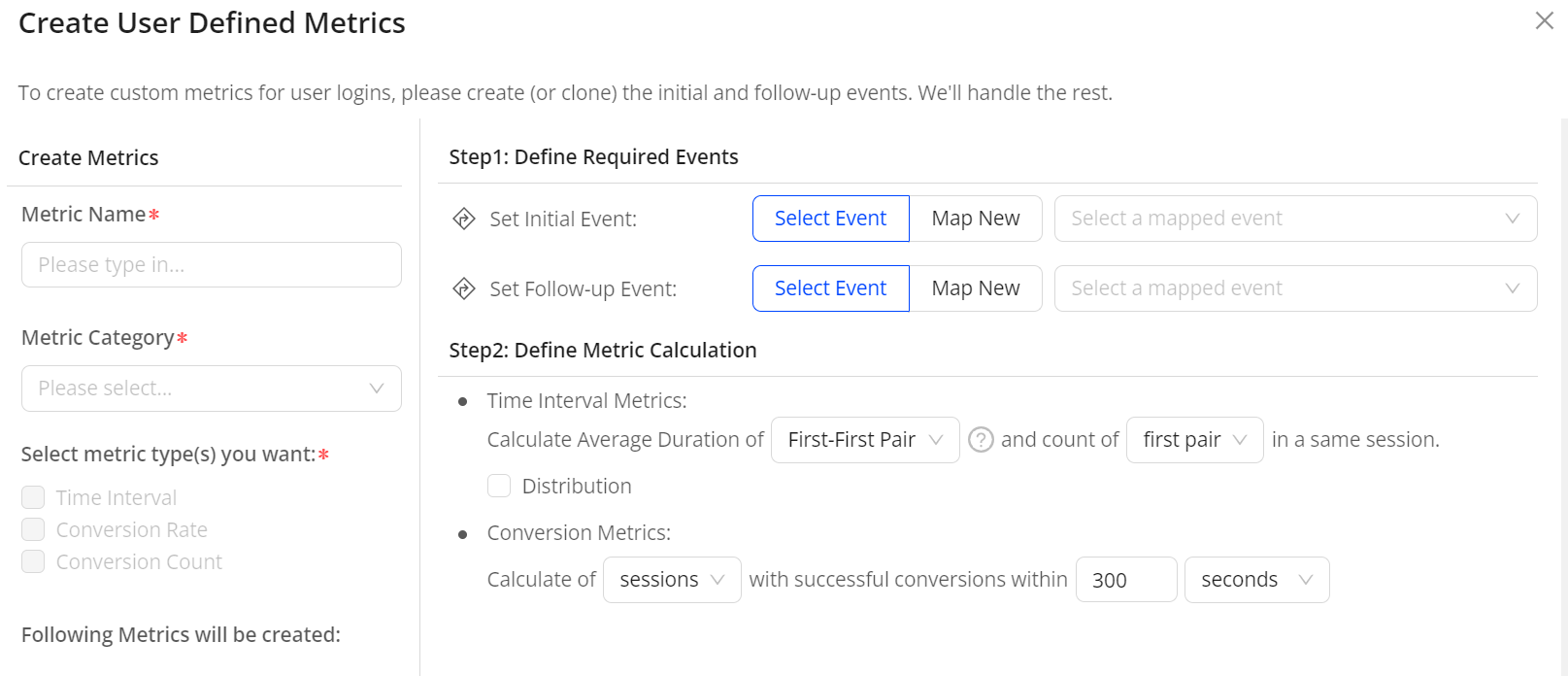1568x676 pixels.
Task: Expand the follow-up mapped event dropdown
Action: coord(1295,288)
